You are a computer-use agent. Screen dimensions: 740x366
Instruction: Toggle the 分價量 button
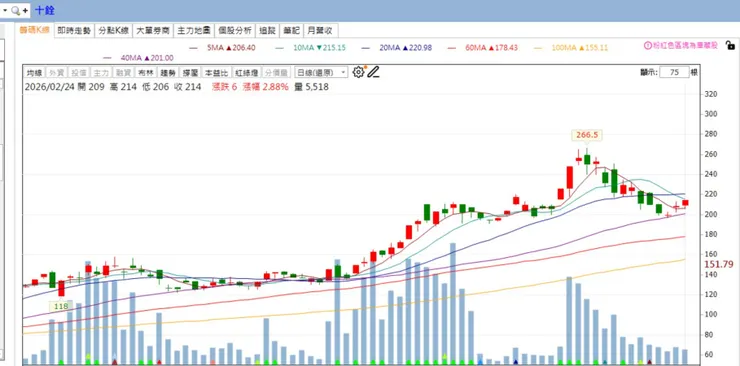276,73
